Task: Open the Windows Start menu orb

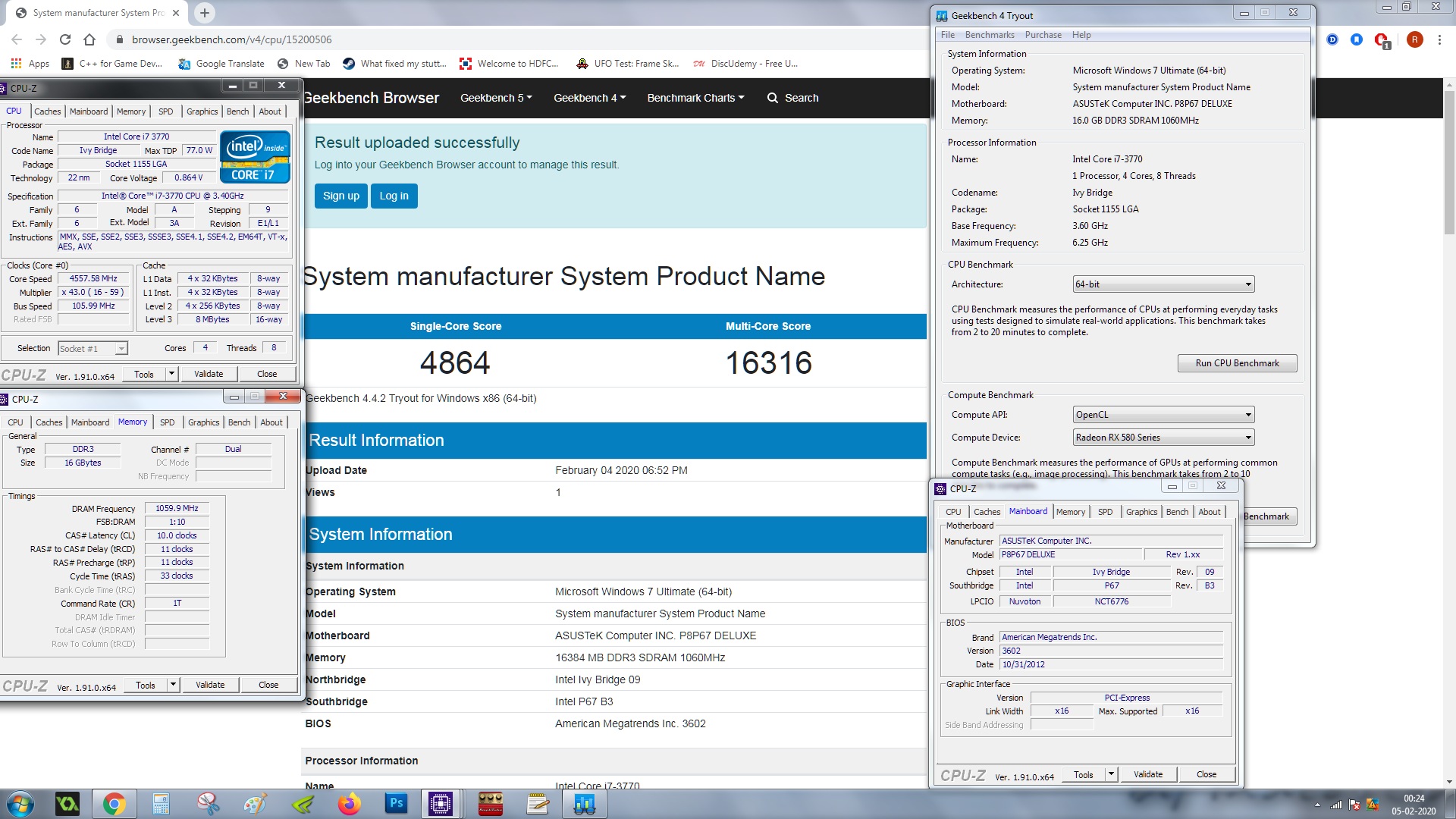Action: coord(20,804)
